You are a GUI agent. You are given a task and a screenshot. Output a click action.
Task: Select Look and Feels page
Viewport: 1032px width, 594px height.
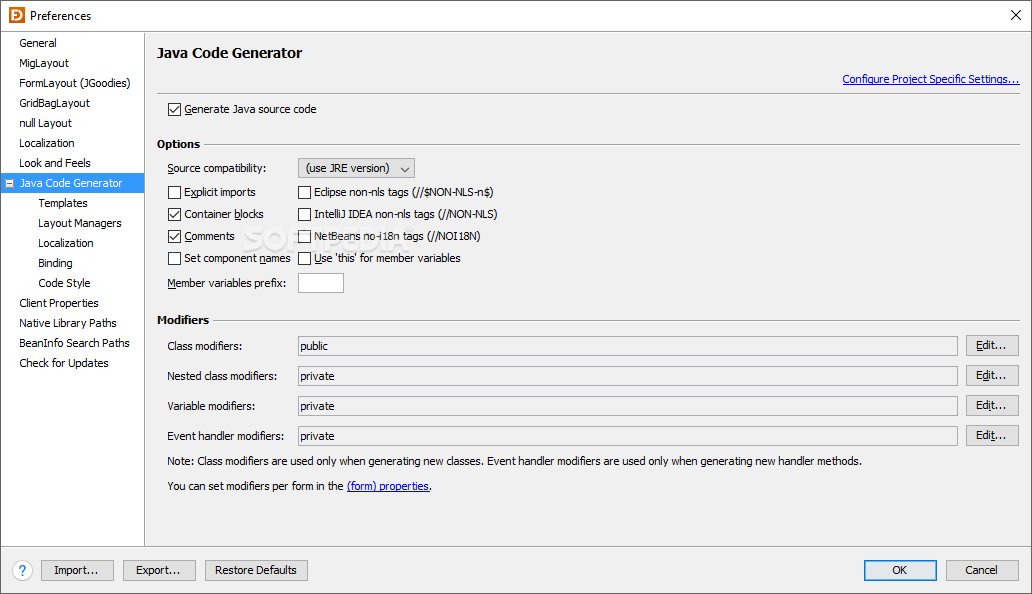pos(55,163)
